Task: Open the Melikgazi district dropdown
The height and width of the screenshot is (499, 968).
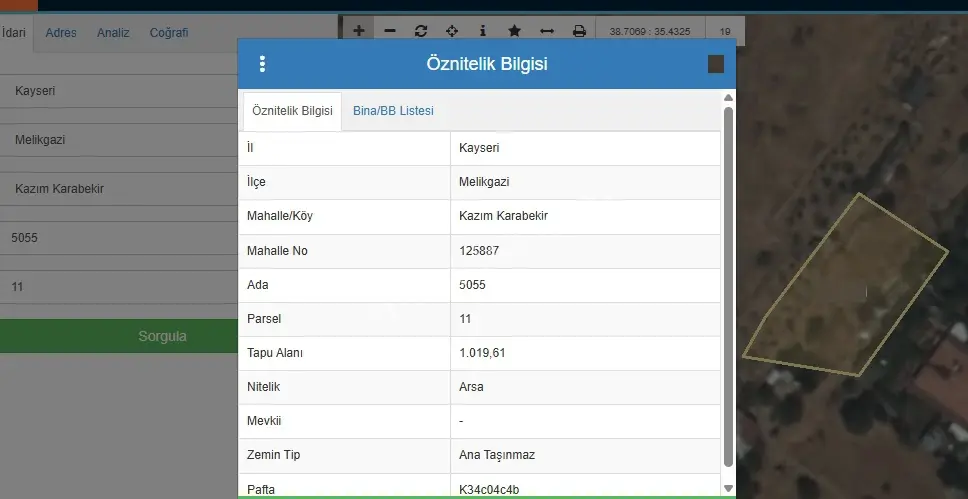Action: [119, 140]
